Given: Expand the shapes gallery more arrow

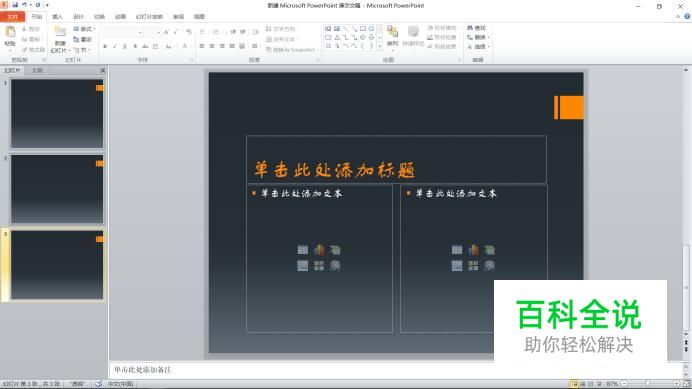Looking at the screenshot, I should pyautogui.click(x=380, y=46).
